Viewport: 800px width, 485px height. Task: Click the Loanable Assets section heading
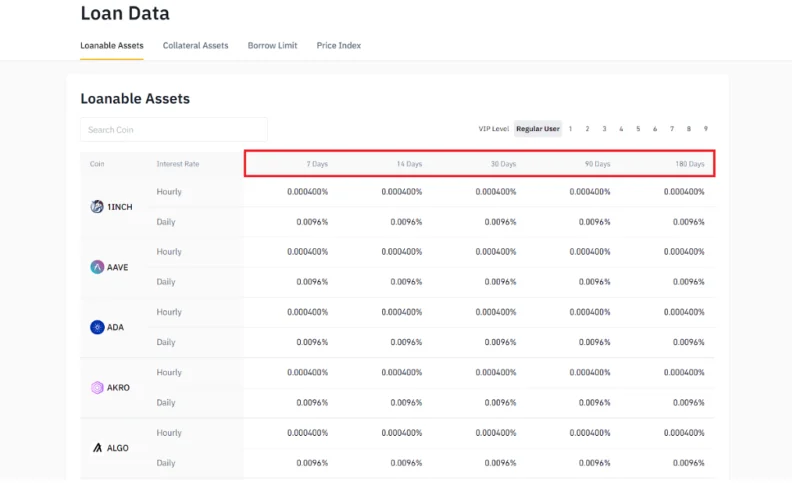tap(135, 98)
